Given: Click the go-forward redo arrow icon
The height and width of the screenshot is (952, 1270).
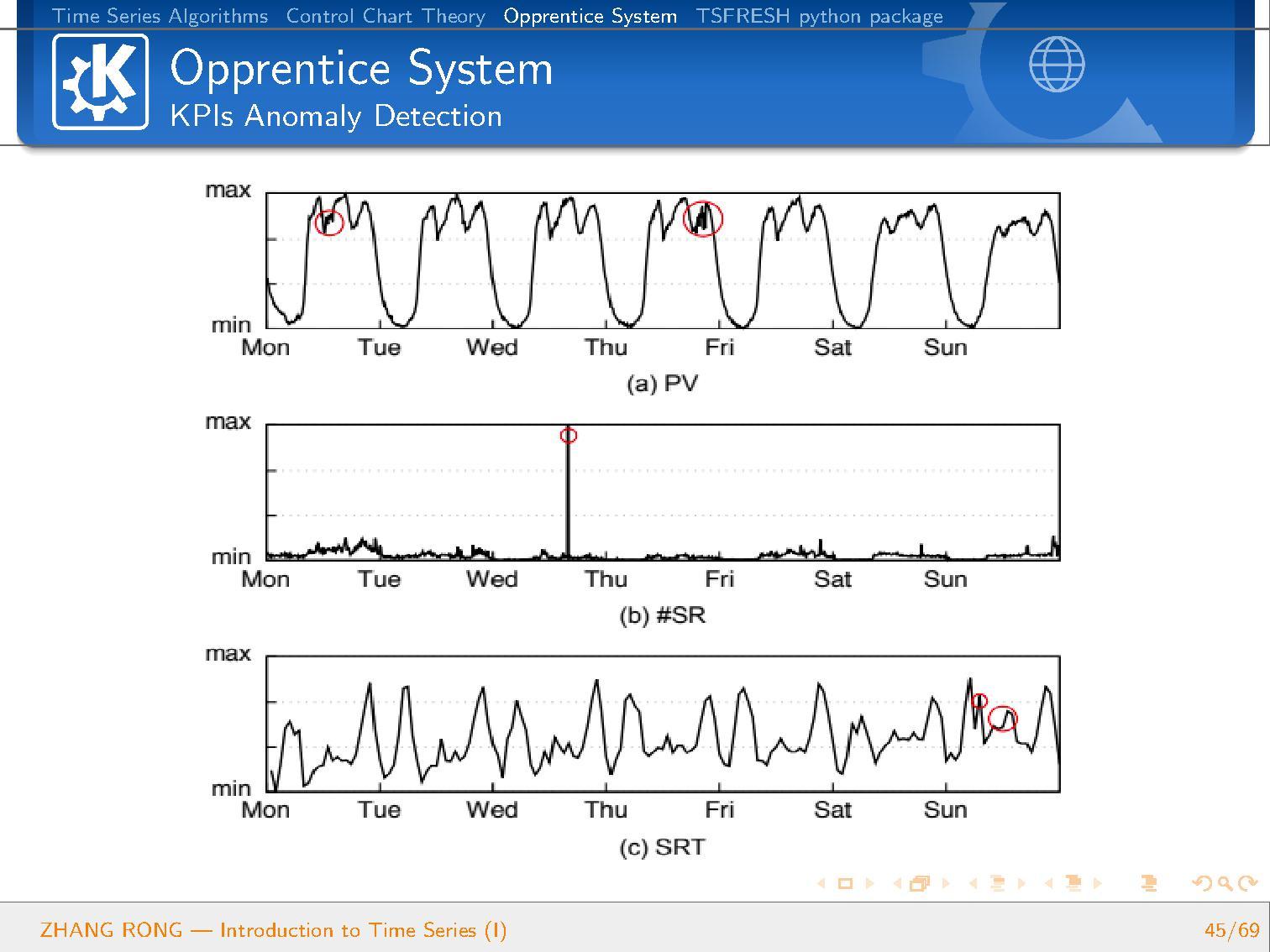Looking at the screenshot, I should coord(1248,883).
